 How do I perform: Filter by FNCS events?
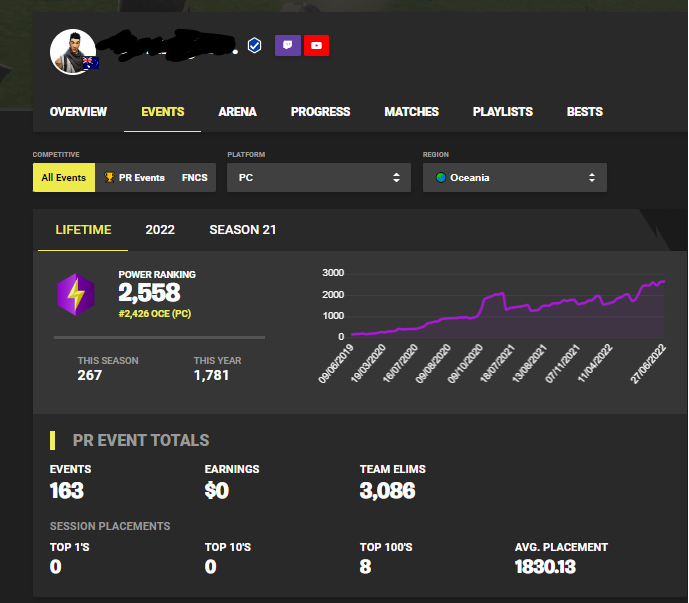[x=195, y=178]
